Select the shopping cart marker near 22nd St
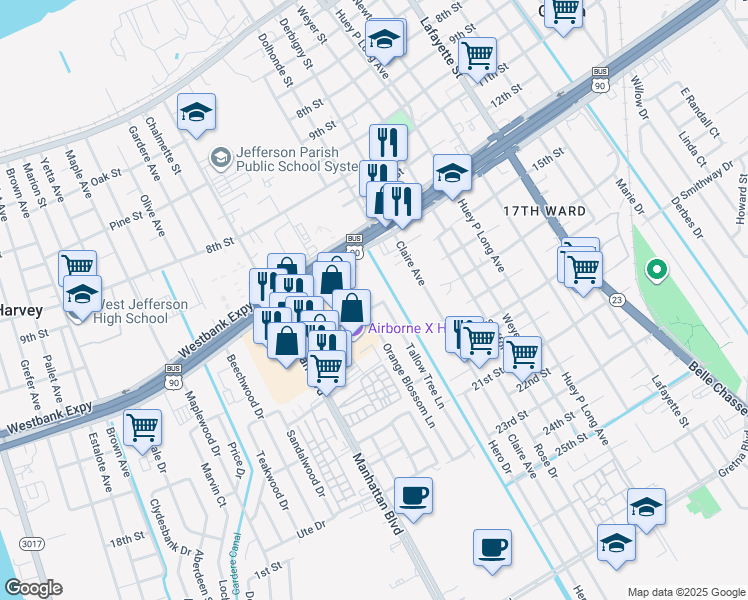748x600 pixels. pyautogui.click(x=522, y=353)
